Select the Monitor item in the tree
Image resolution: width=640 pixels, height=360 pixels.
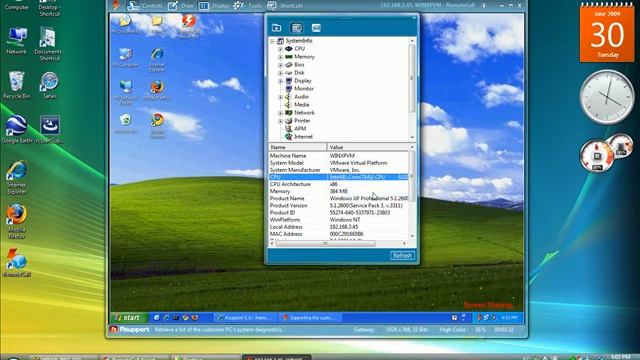pos(304,89)
